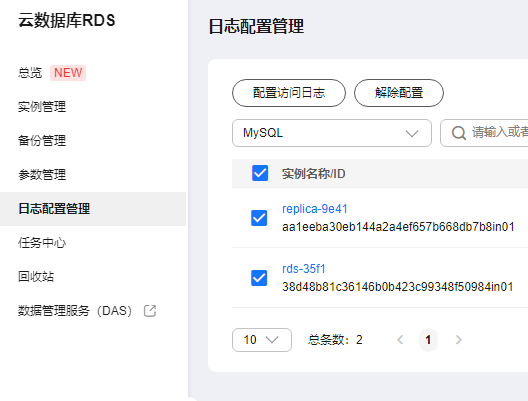Image resolution: width=528 pixels, height=401 pixels.
Task: Click the 解除配置 button
Action: point(399,93)
